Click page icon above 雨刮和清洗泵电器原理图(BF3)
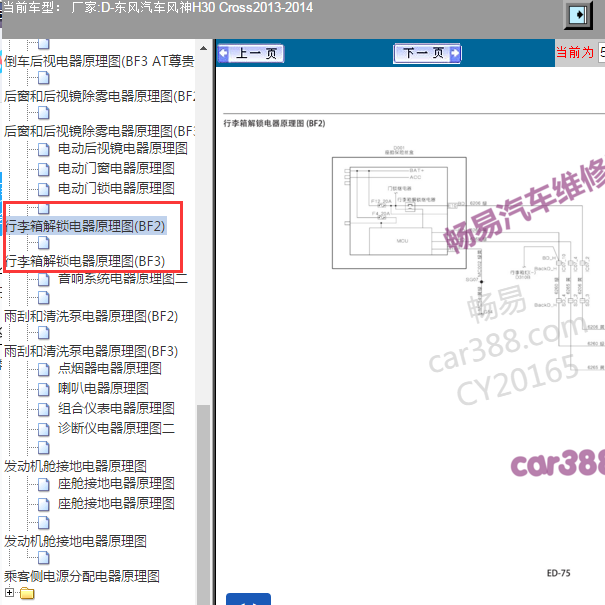 coord(44,333)
